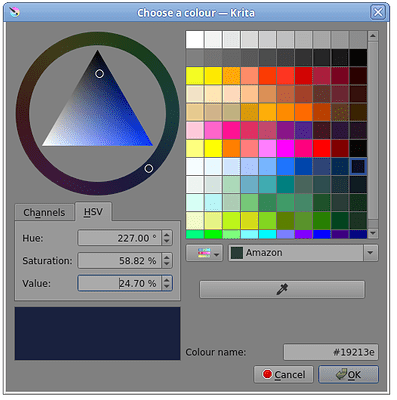
Task: Pick the white swatch in the palette's top-left
Action: click(195, 40)
